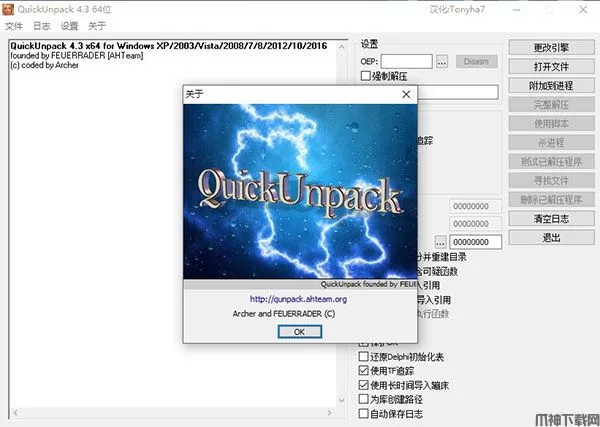Enable the 强制解压 checkbox
Screen dimensions: 600x427
click(x=366, y=76)
